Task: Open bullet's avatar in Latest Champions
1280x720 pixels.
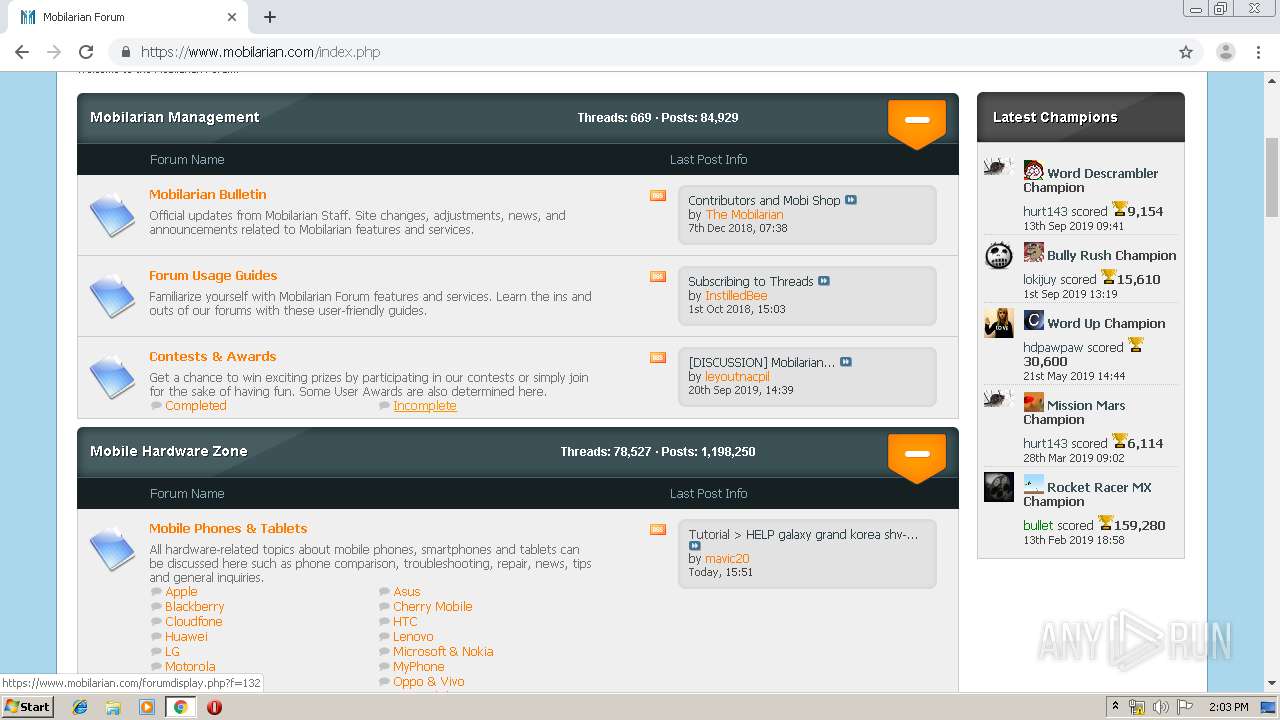Action: [999, 487]
